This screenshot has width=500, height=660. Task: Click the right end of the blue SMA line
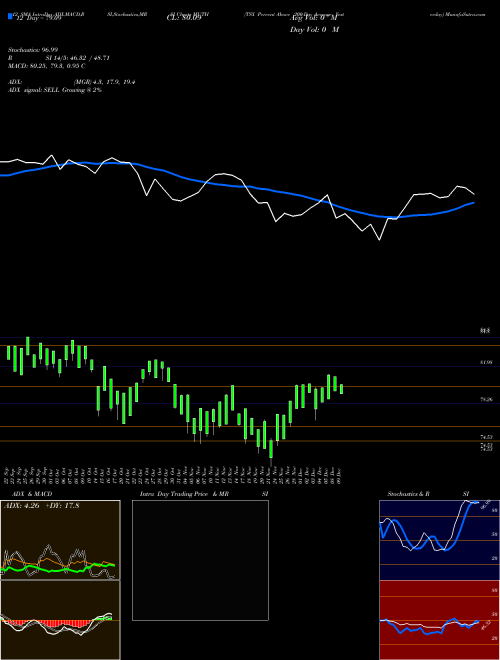(473, 203)
